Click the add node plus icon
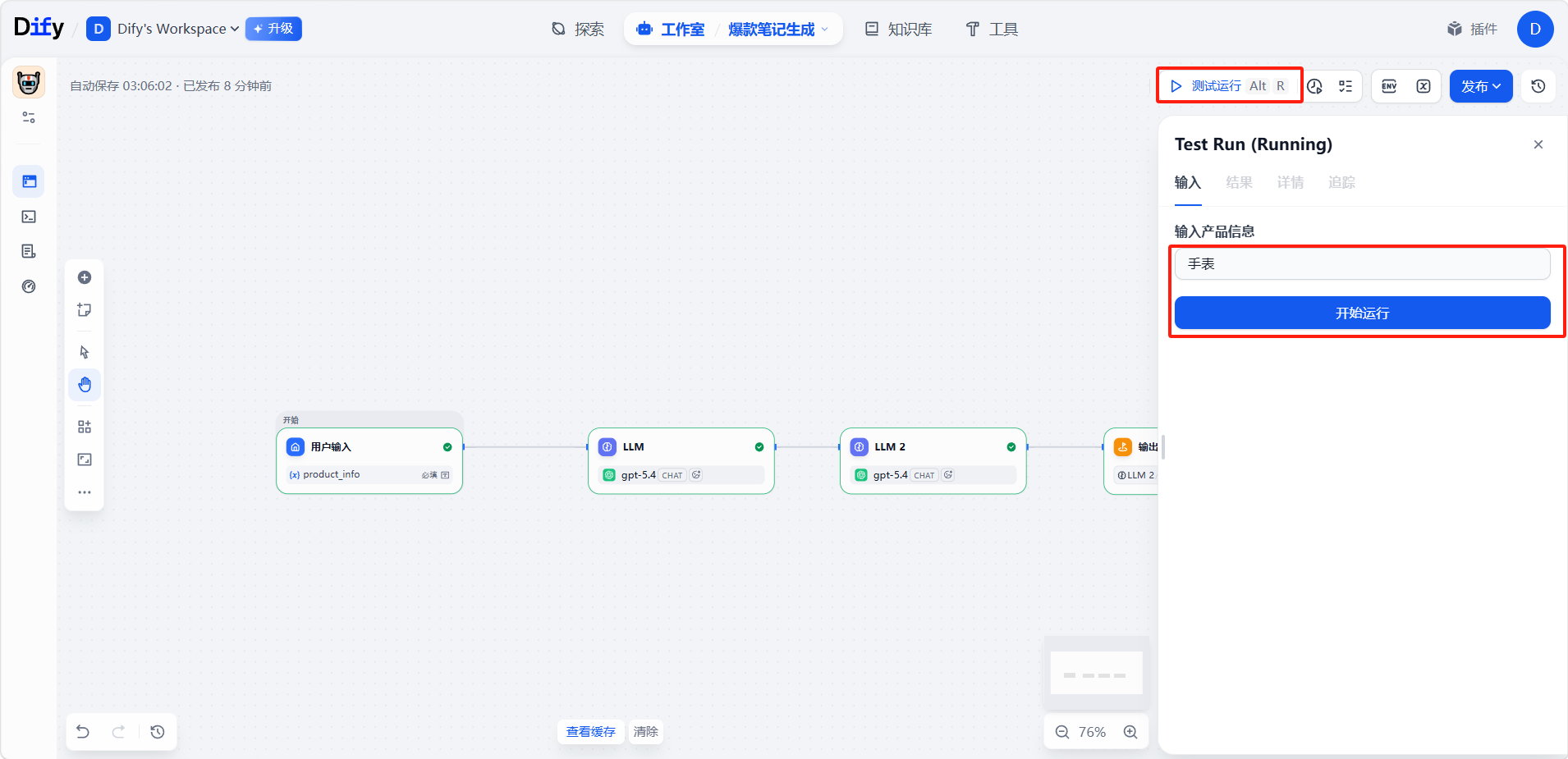Viewport: 1568px width, 759px height. [85, 277]
